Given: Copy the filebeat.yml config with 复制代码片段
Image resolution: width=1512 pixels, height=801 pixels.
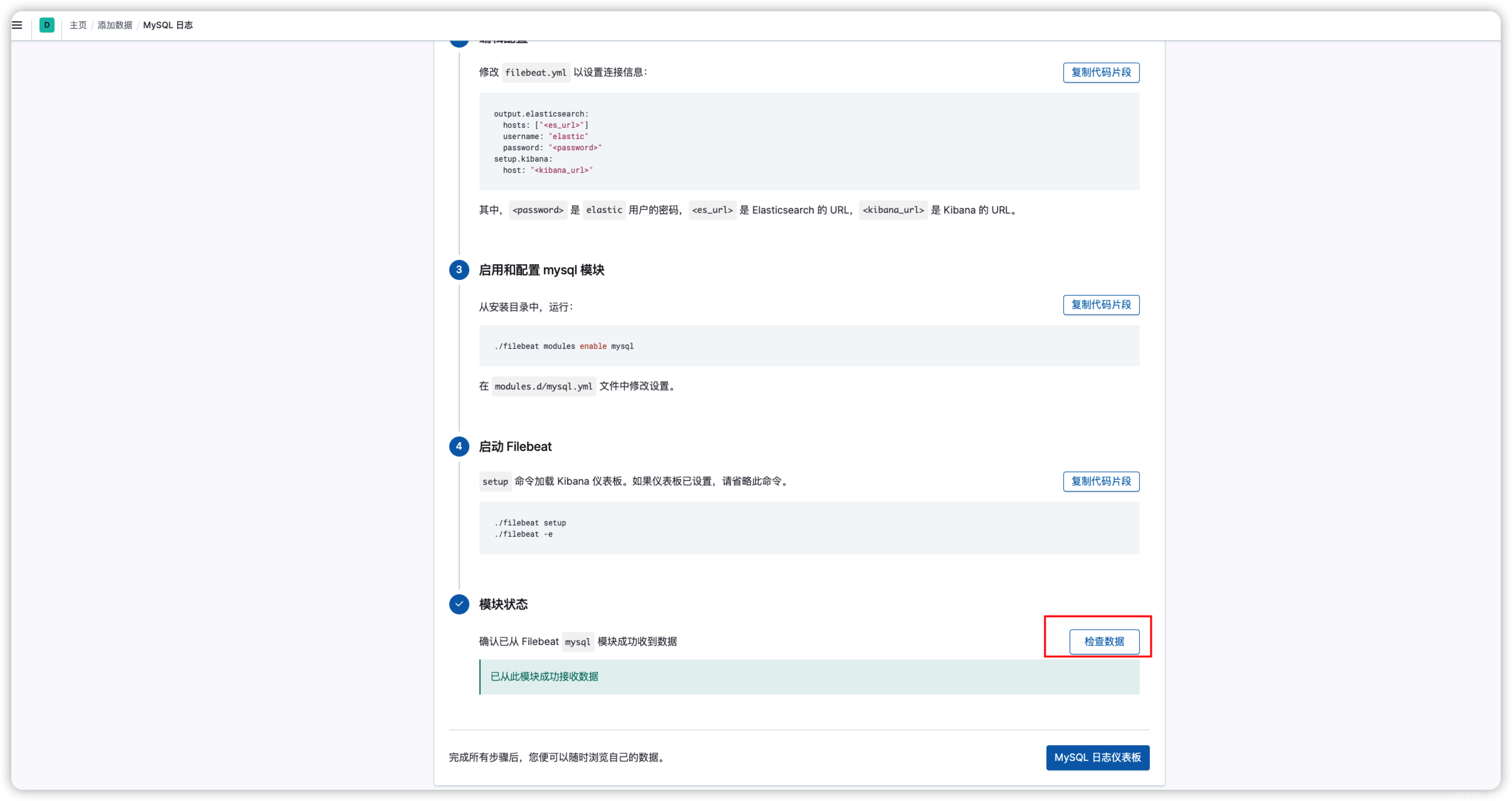Looking at the screenshot, I should (x=1101, y=72).
